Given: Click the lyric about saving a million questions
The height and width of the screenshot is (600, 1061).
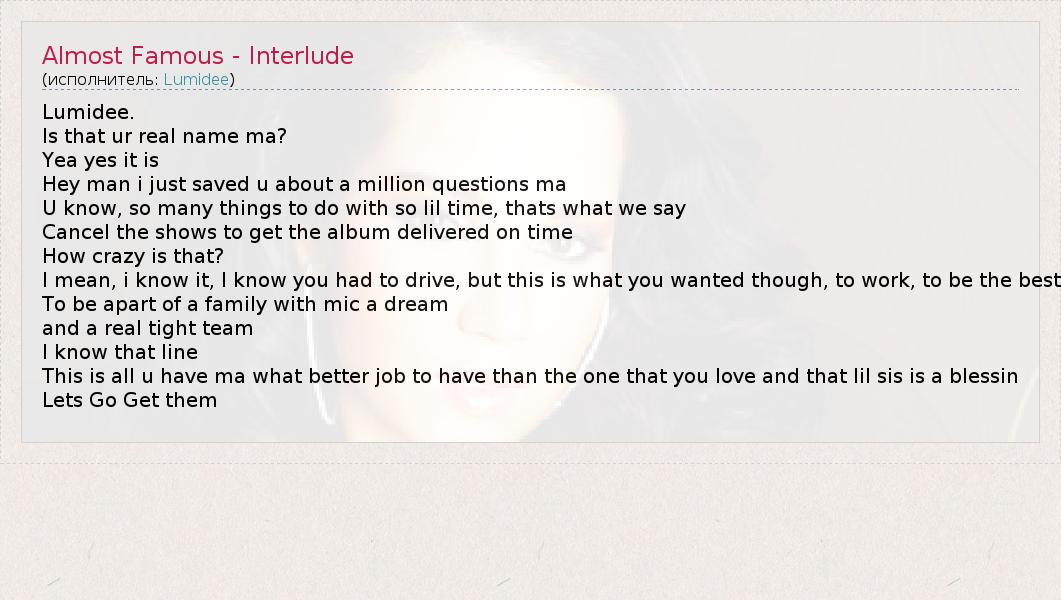Looking at the screenshot, I should click(304, 184).
